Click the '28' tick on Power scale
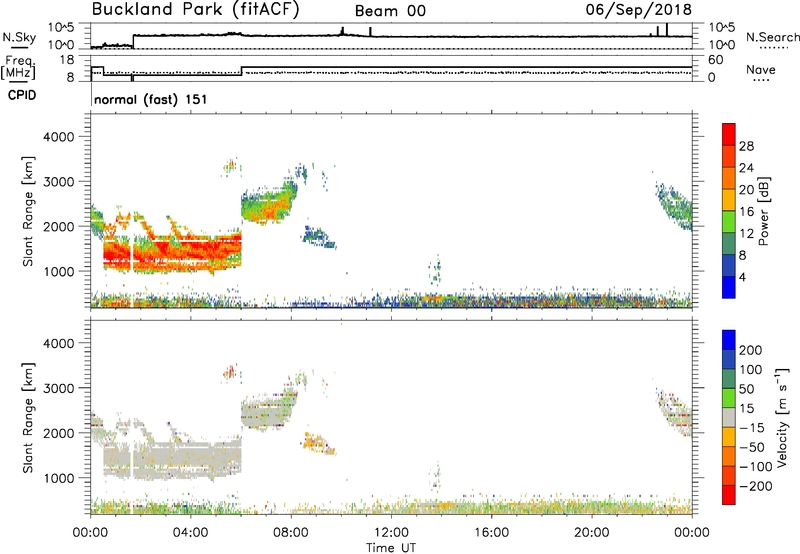800x554 pixels. click(x=746, y=146)
